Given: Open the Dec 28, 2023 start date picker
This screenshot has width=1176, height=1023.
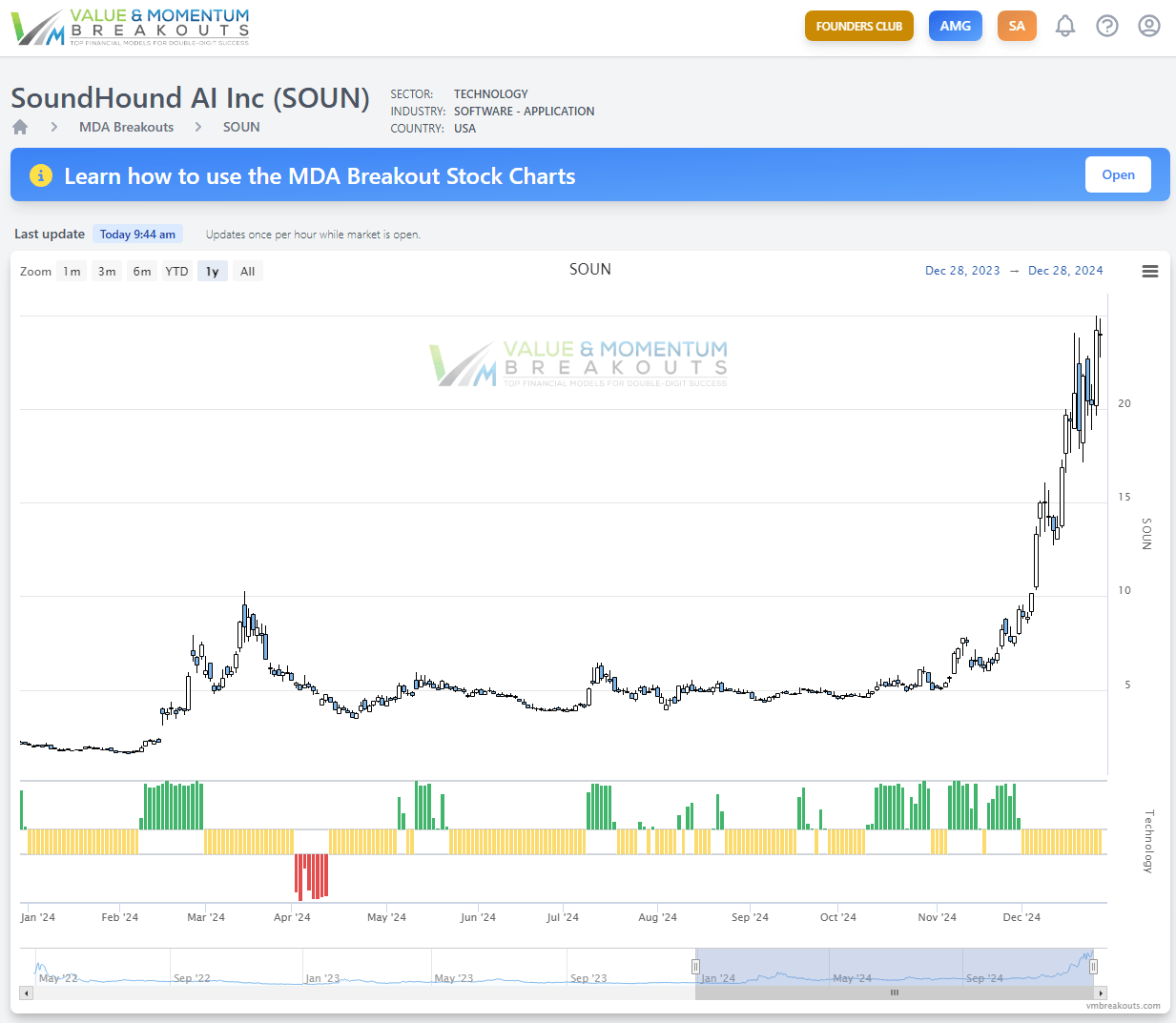Looking at the screenshot, I should (962, 271).
